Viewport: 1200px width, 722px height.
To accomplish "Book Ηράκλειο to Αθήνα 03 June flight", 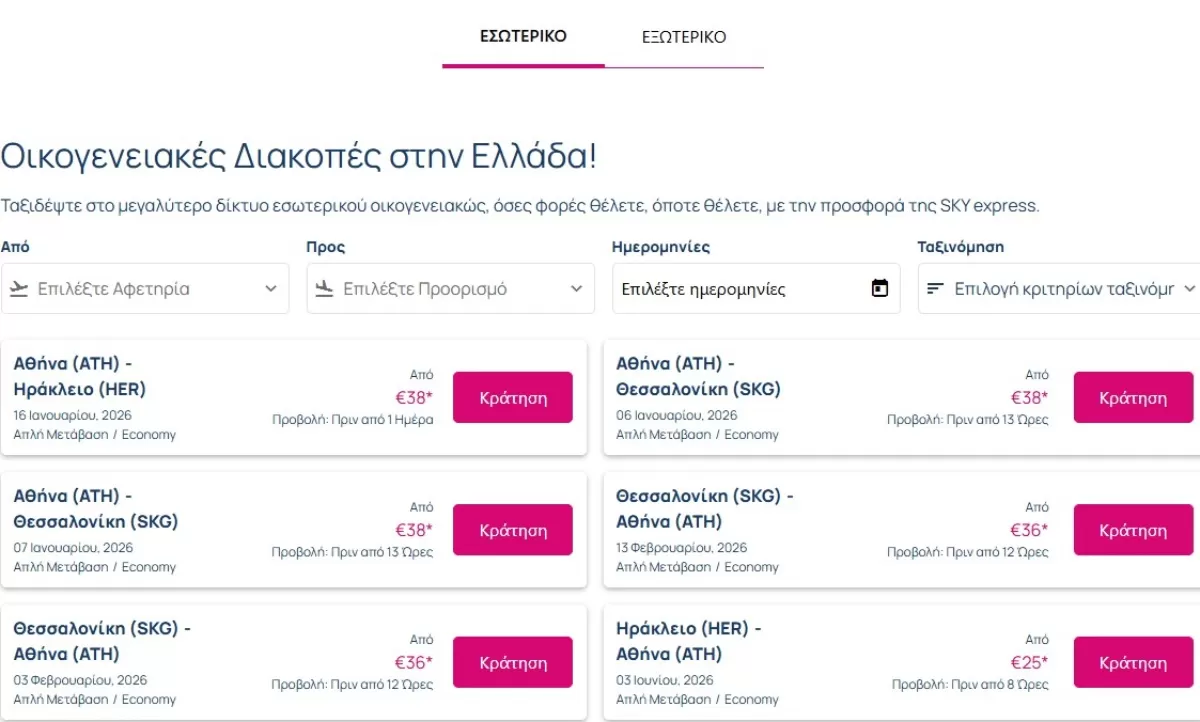I will click(1133, 663).
